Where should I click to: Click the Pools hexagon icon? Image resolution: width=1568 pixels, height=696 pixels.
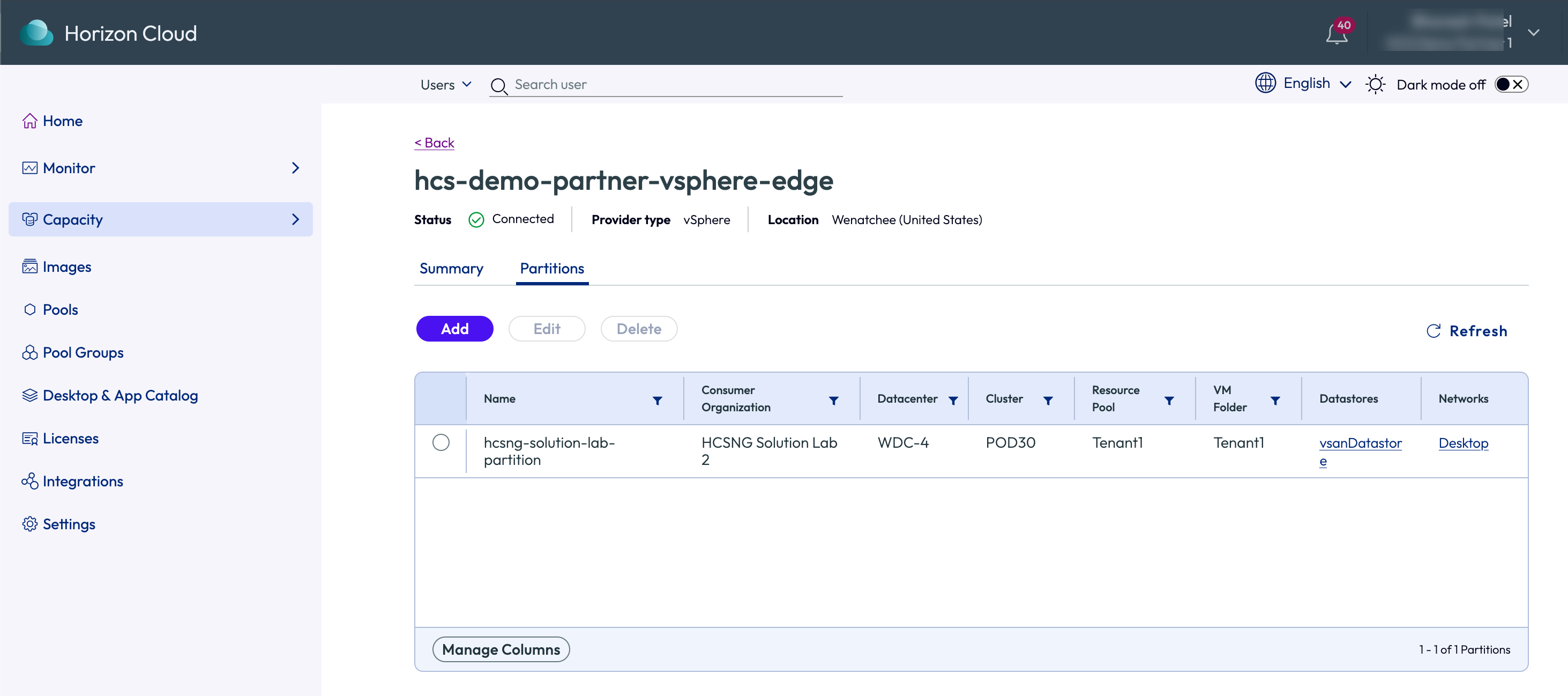(30, 309)
